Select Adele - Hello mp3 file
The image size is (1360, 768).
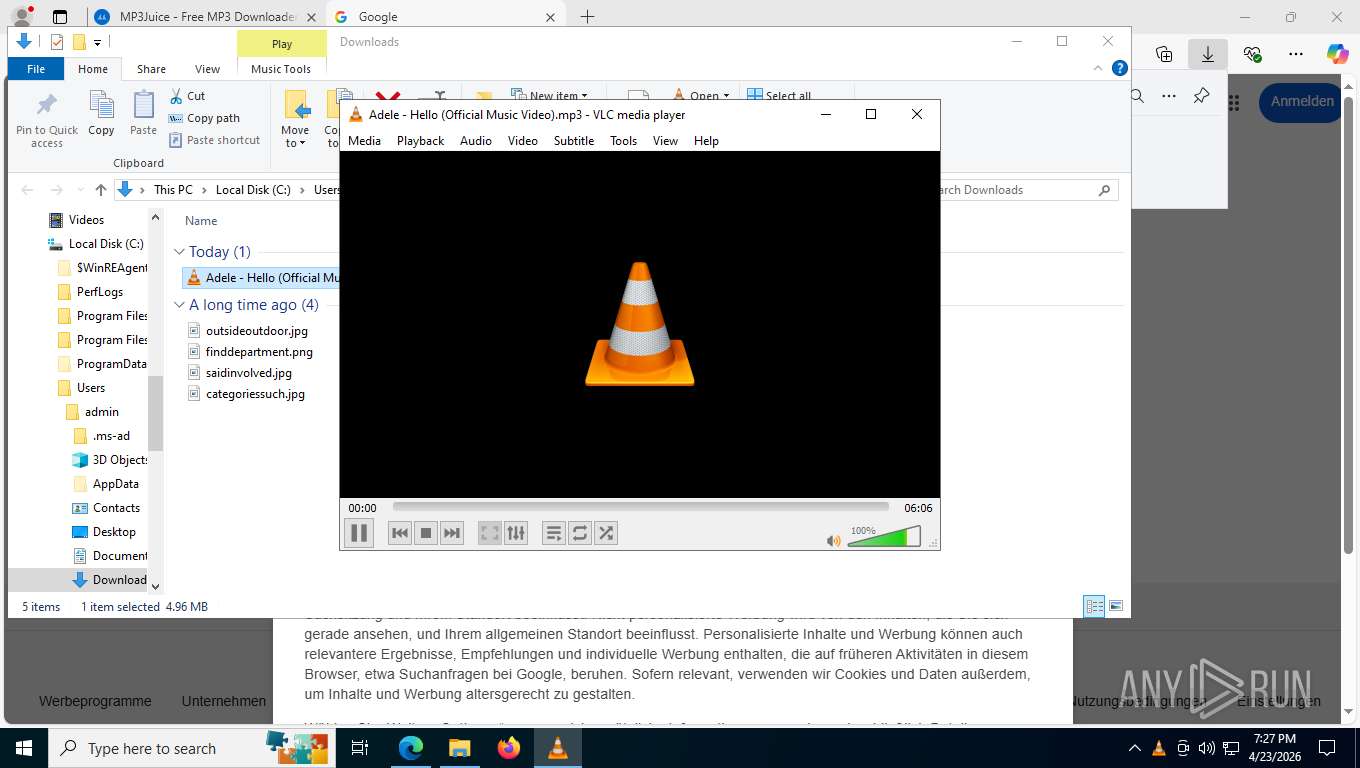click(x=262, y=278)
